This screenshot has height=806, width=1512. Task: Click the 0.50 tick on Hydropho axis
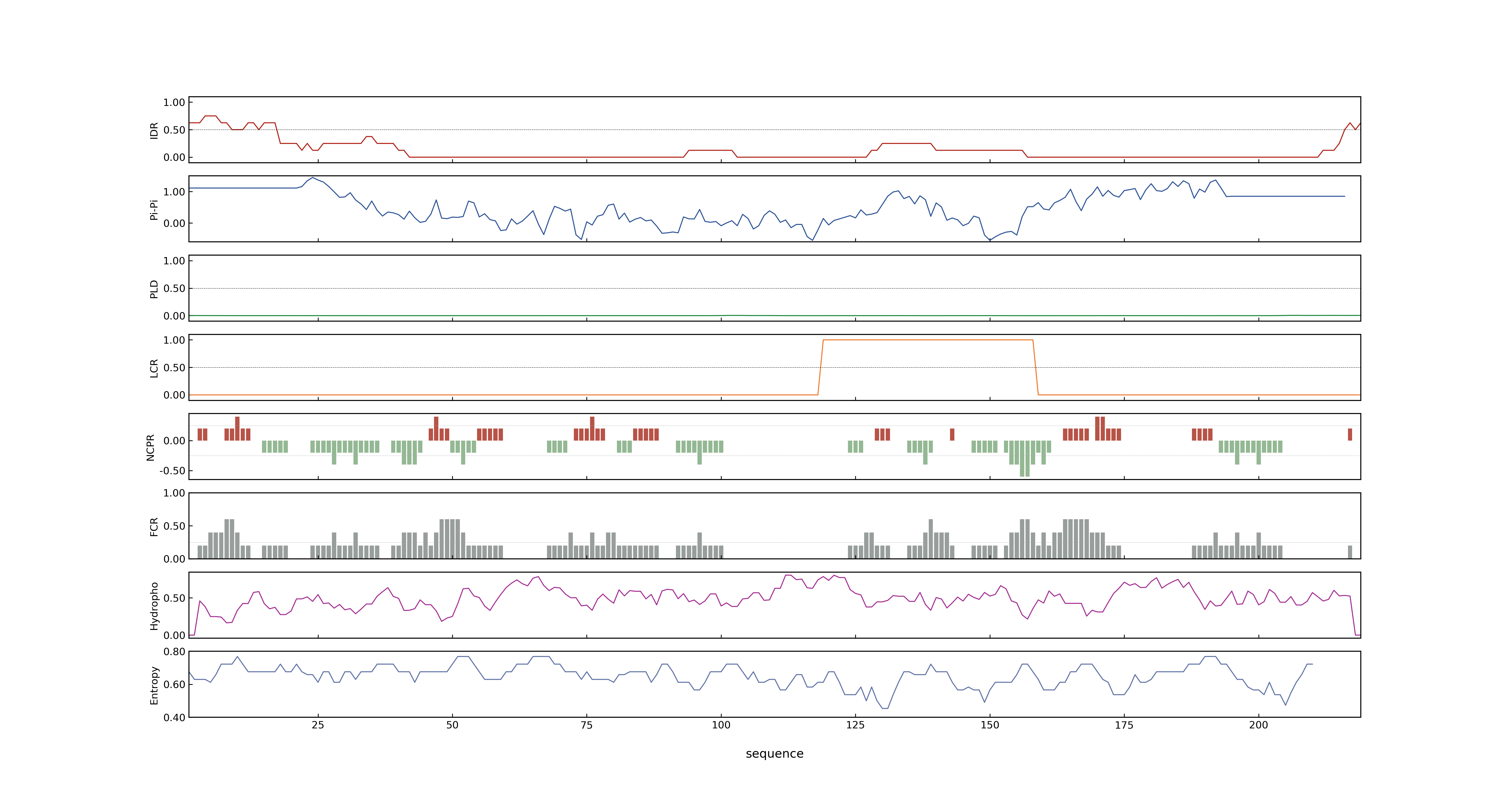coord(174,598)
